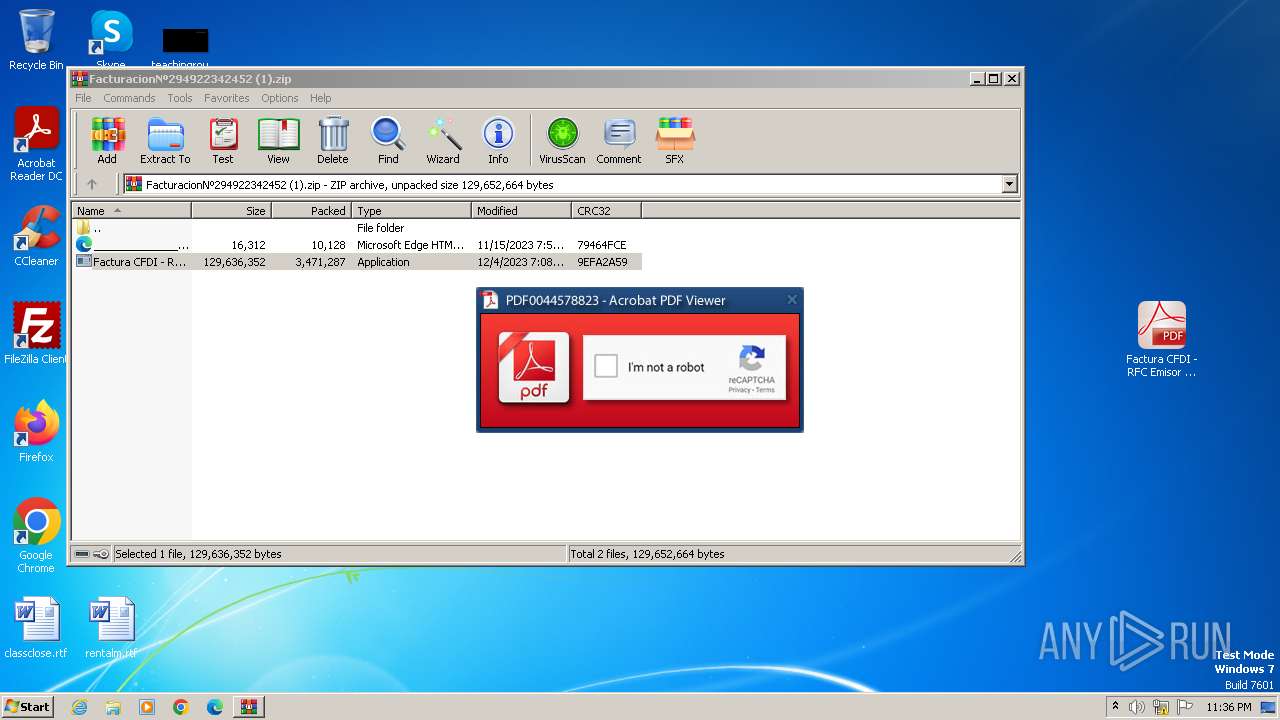Open the Help menu

pos(320,98)
